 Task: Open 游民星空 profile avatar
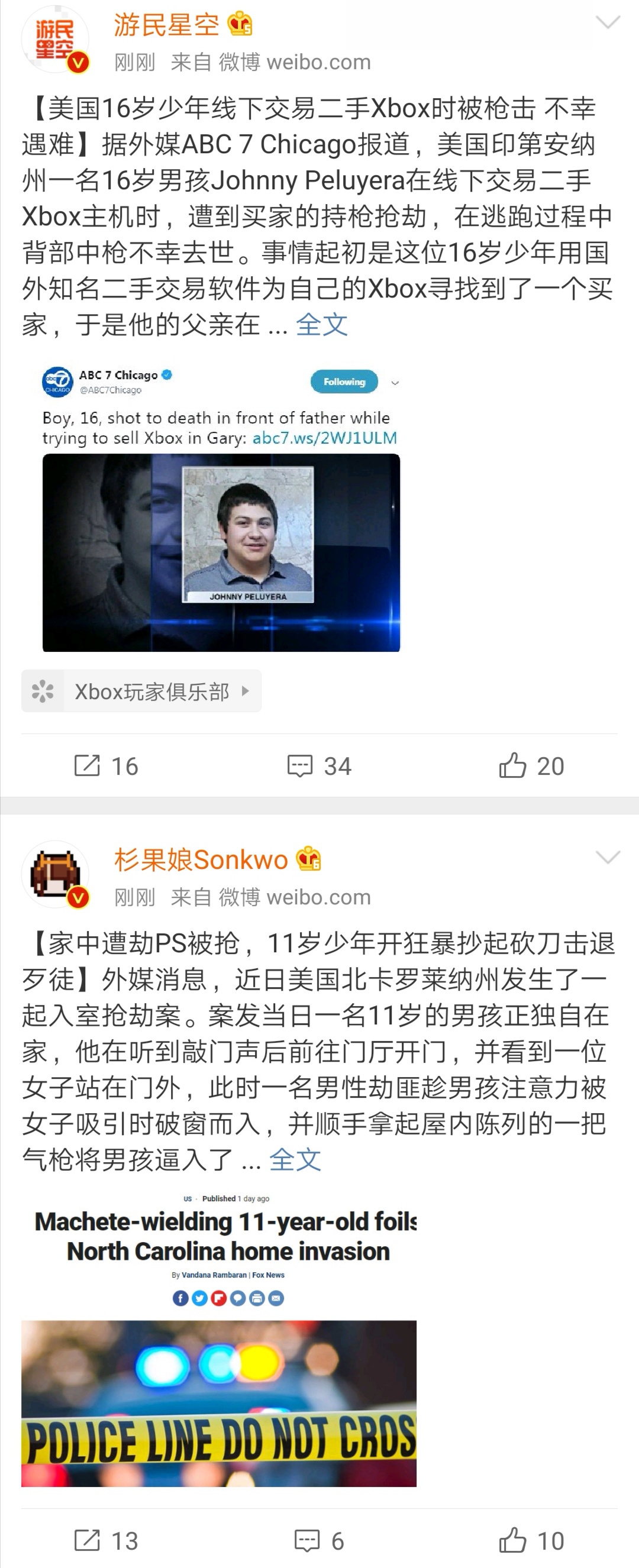(56, 40)
